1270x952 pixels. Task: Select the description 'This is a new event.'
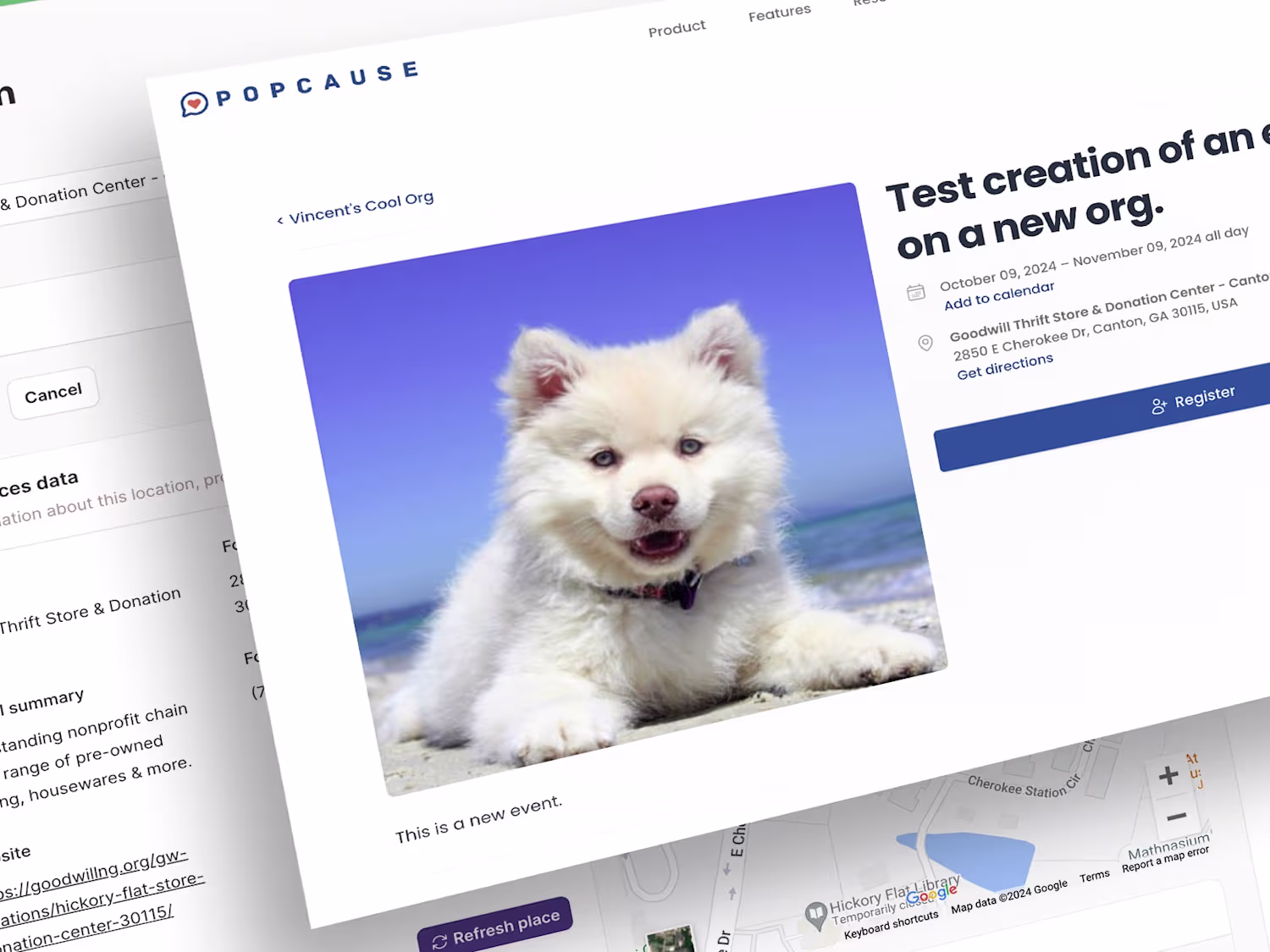click(478, 818)
